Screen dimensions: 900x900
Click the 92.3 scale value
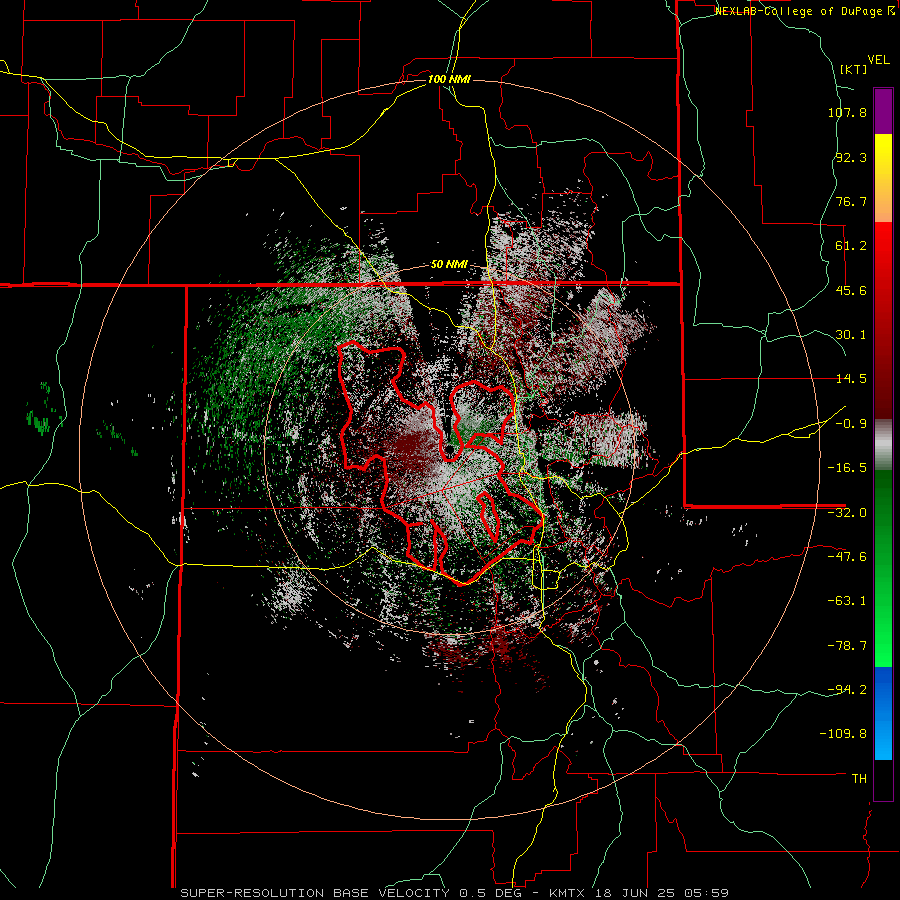click(851, 157)
